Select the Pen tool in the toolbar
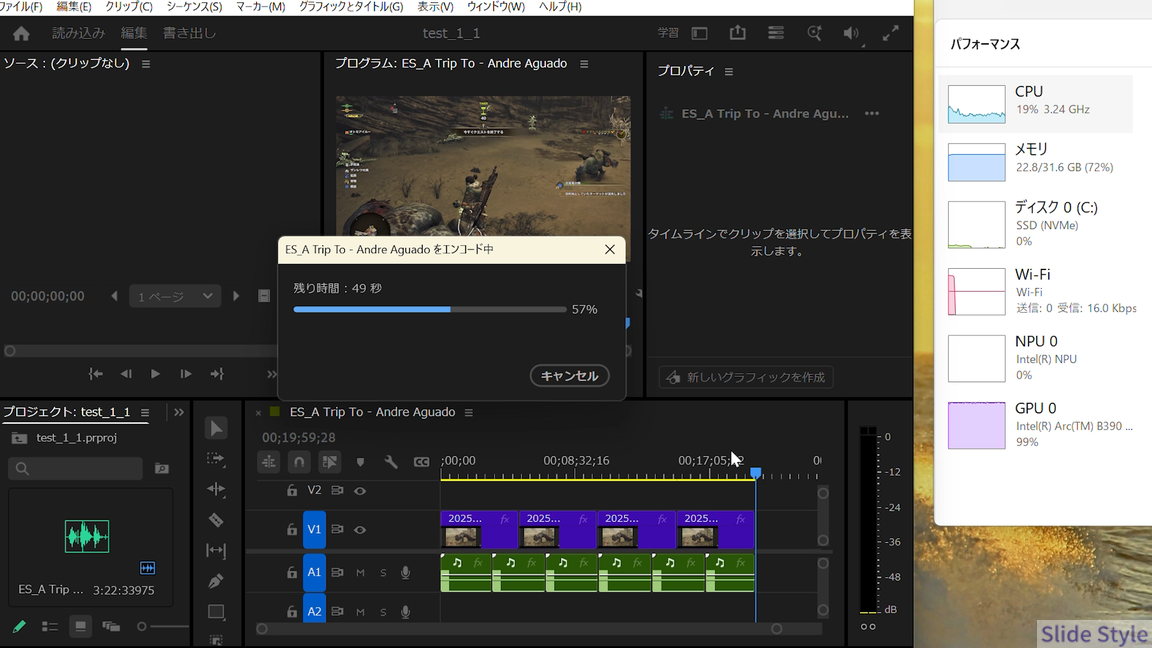The height and width of the screenshot is (648, 1152). (216, 581)
